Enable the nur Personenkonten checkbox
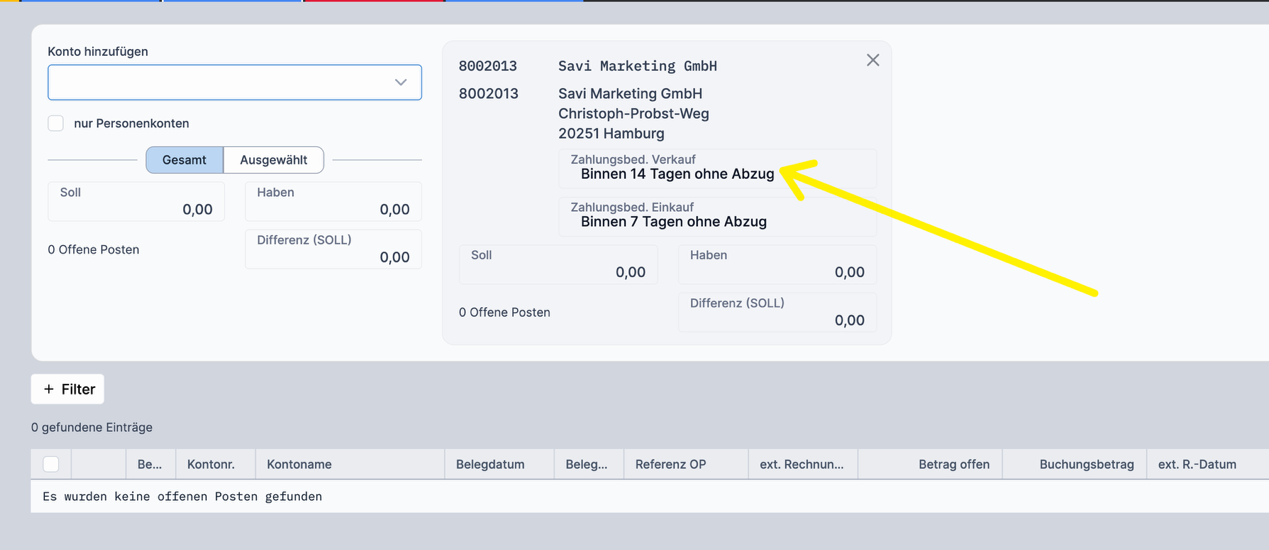Viewport: 1269px width, 550px height. point(56,123)
